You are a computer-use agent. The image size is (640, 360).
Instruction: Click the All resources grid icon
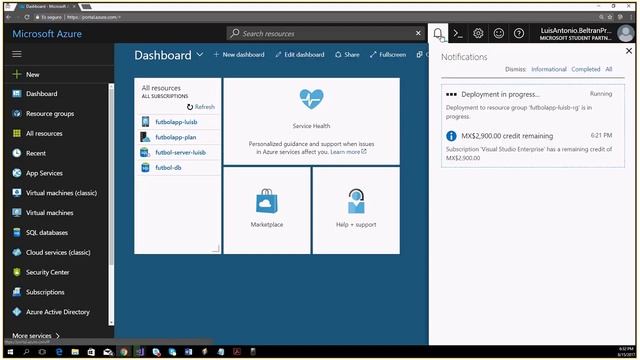point(17,133)
